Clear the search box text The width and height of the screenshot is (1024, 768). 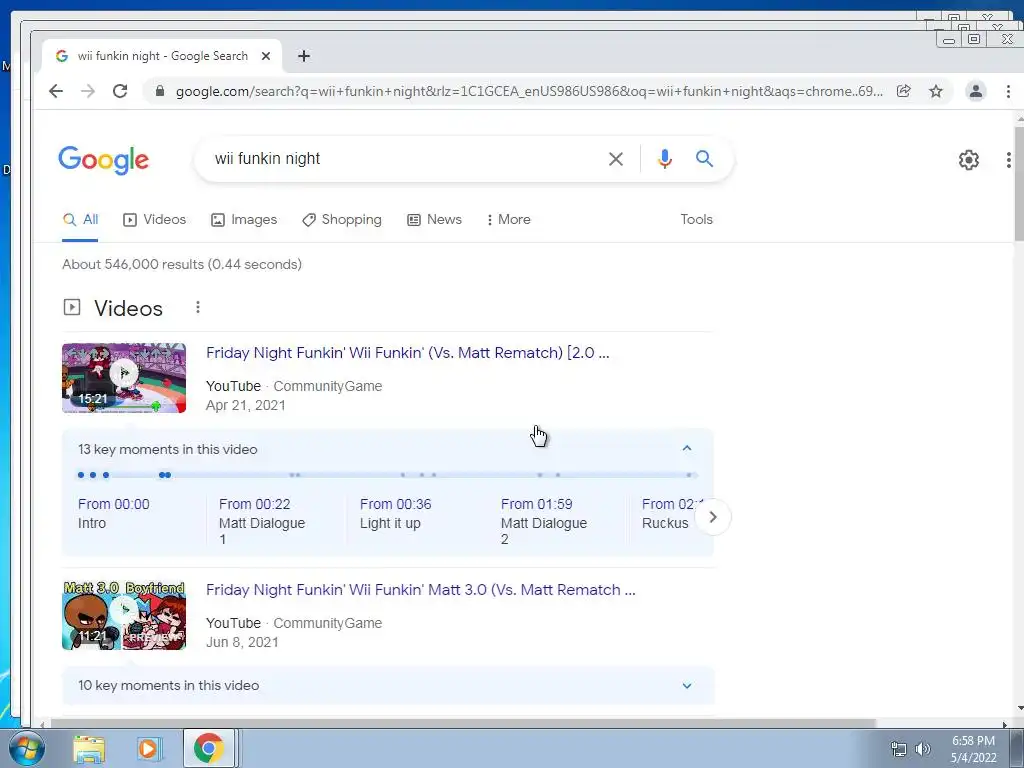615,159
